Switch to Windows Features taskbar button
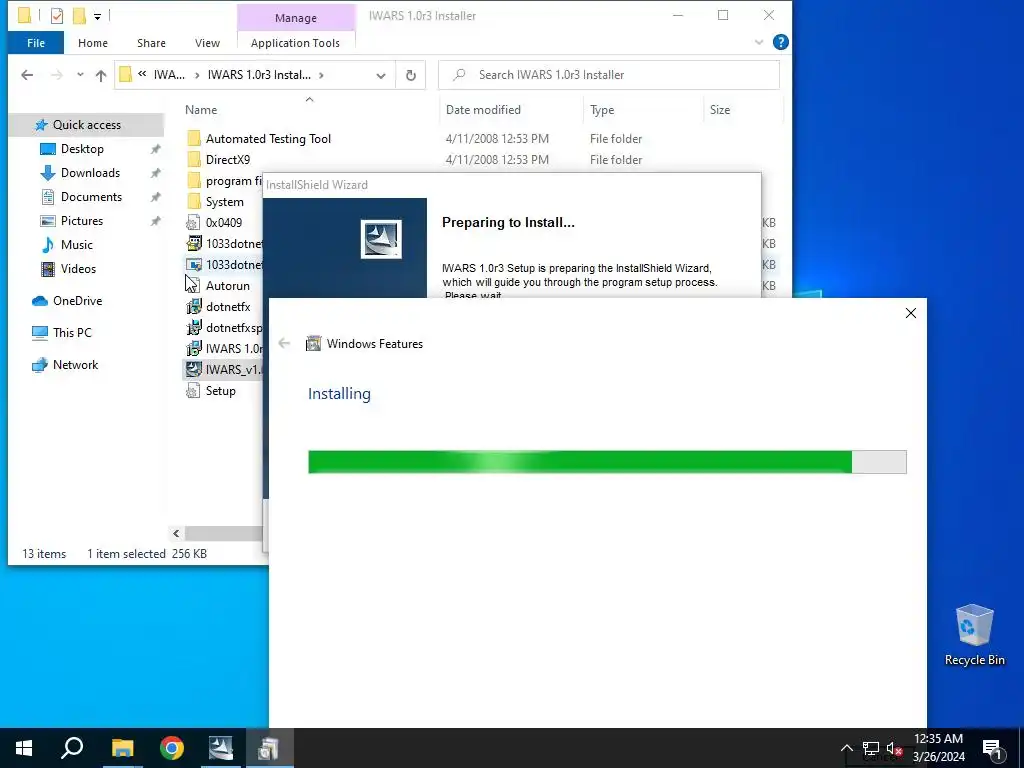This screenshot has height=768, width=1024. click(269, 748)
